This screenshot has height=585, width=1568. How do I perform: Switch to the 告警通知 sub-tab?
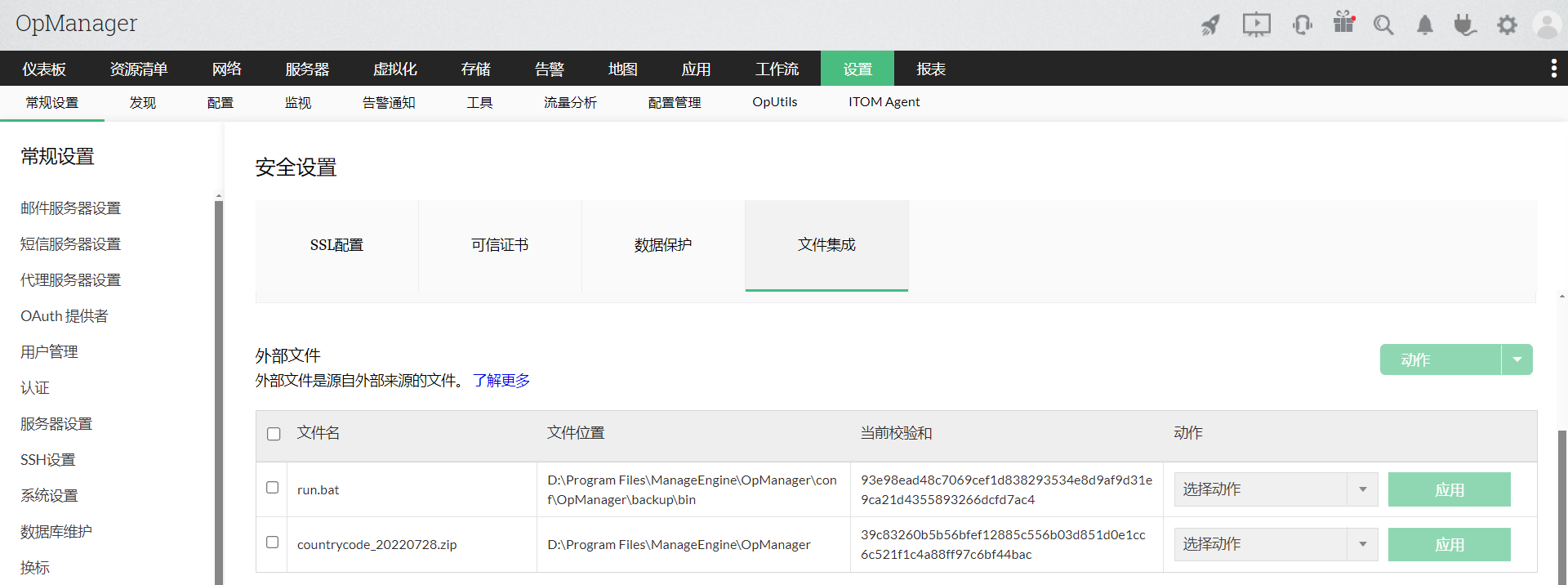[389, 103]
